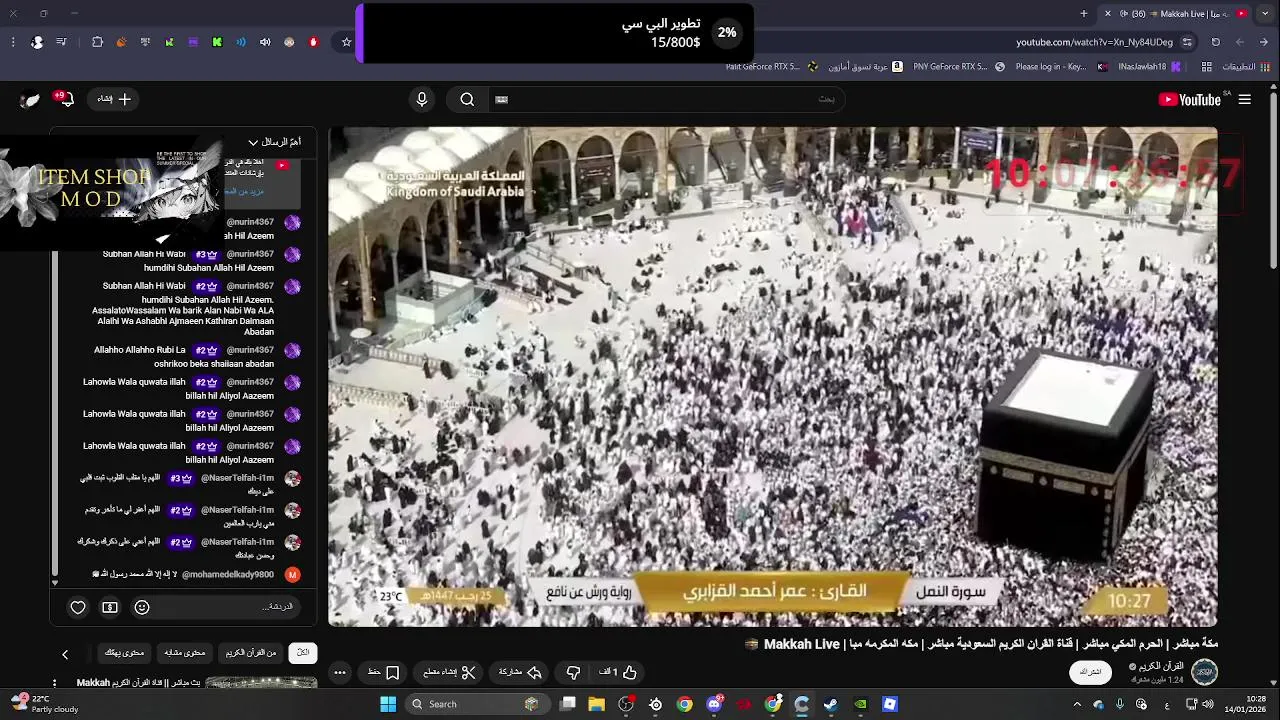Open the Extensions puzzle icon
The height and width of the screenshot is (720, 1280).
click(97, 42)
